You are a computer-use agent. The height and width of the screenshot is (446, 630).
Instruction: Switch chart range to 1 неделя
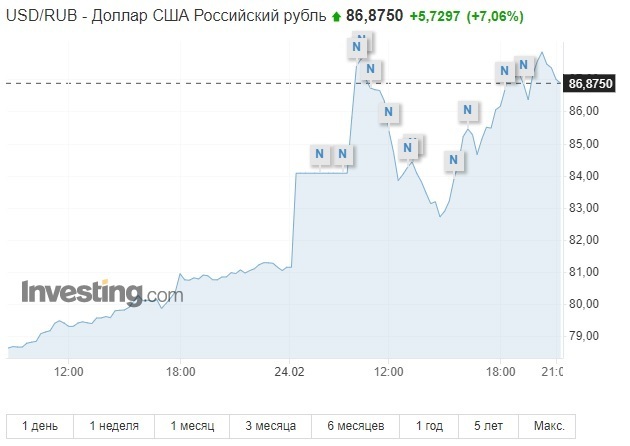[x=114, y=426]
